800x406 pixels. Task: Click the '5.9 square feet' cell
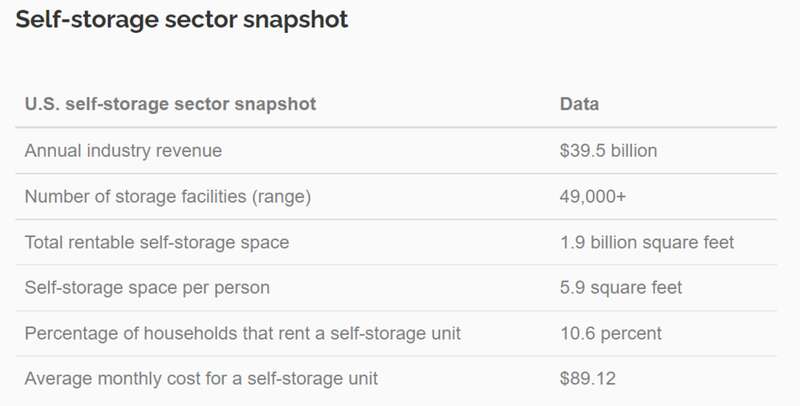621,288
